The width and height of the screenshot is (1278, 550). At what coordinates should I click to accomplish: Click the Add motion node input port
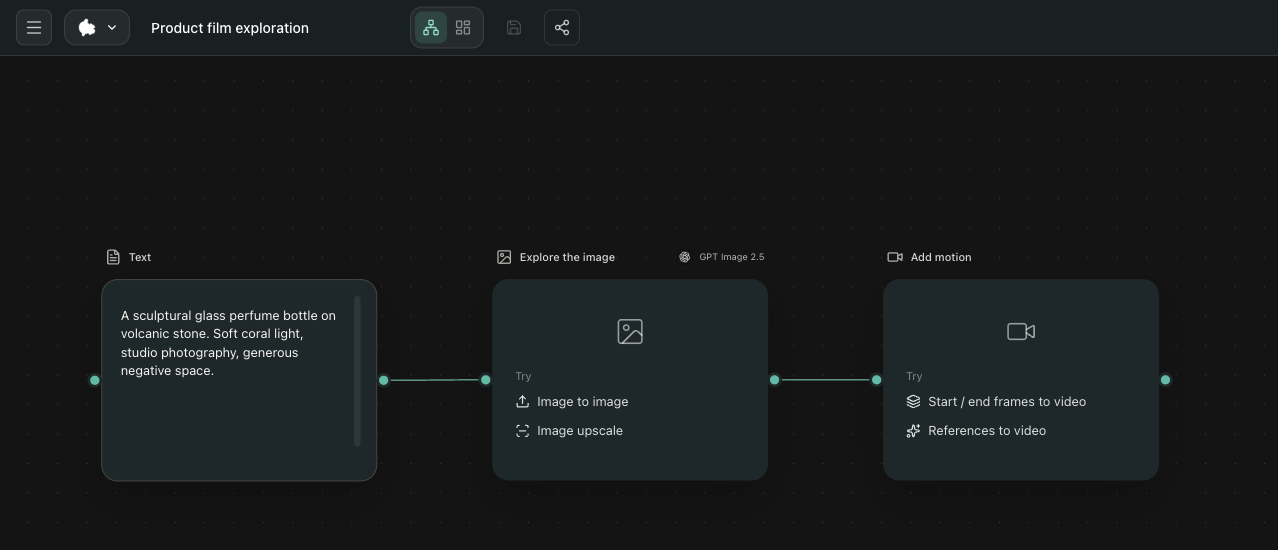(877, 380)
